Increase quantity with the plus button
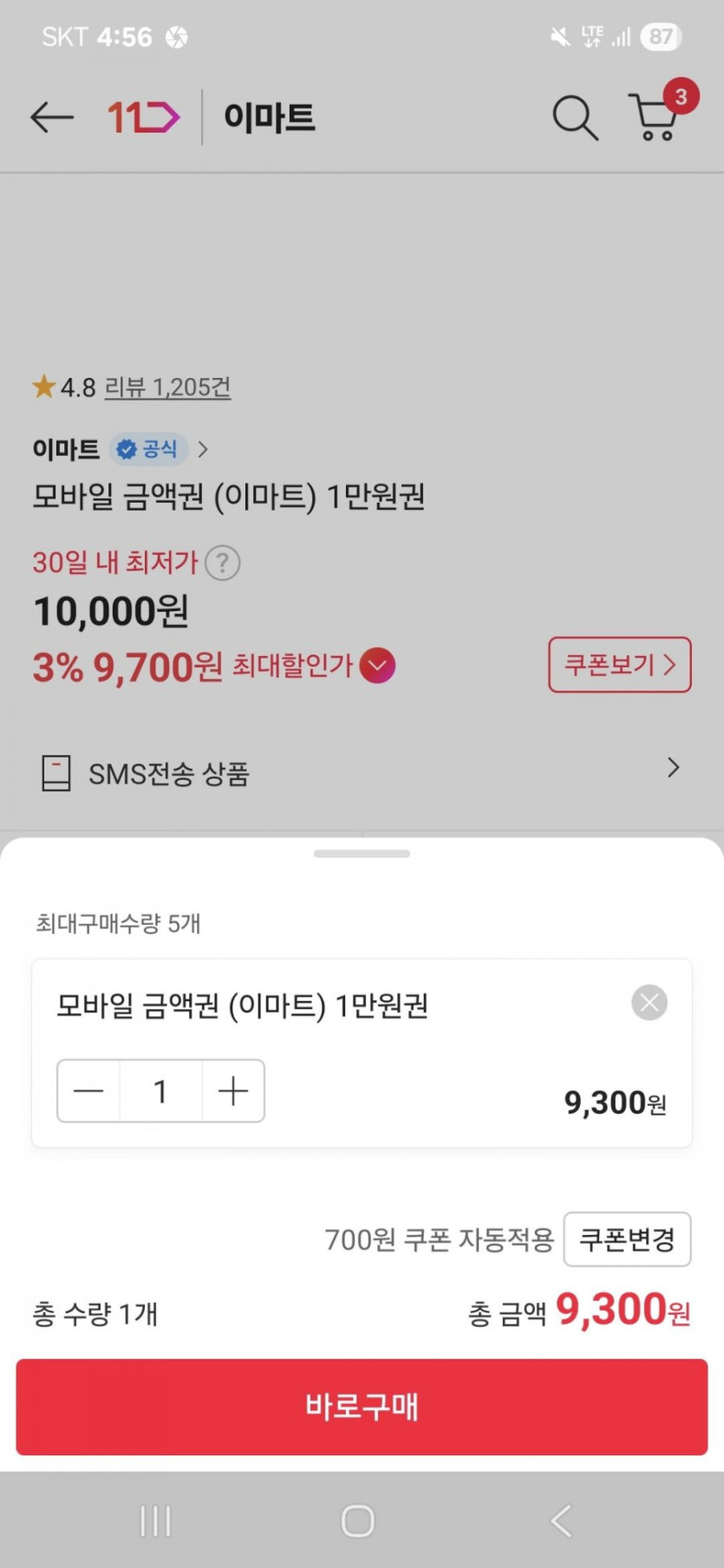724x1568 pixels. tap(233, 1090)
